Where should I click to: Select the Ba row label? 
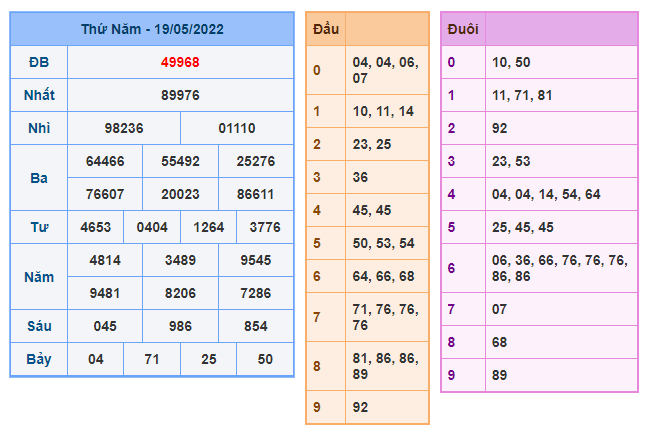tap(39, 178)
